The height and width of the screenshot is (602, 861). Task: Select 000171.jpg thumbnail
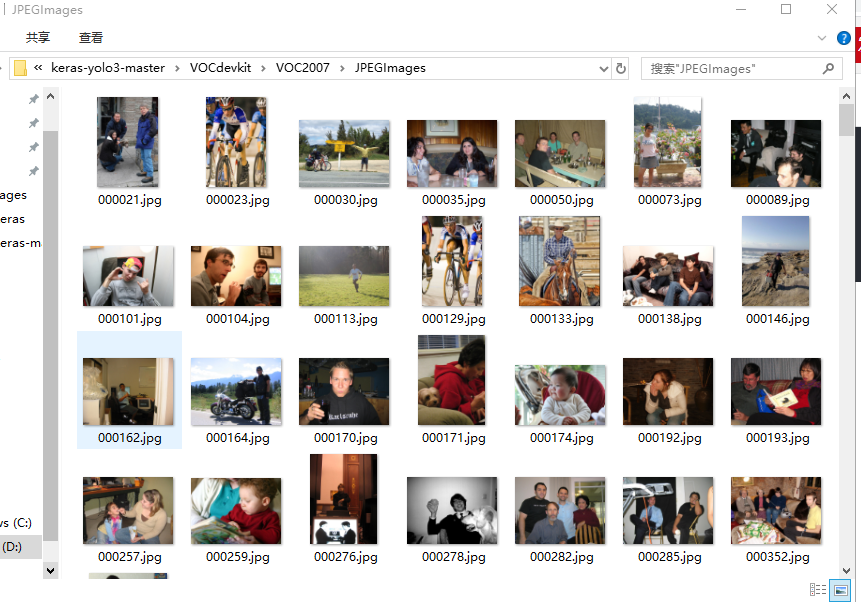point(452,380)
